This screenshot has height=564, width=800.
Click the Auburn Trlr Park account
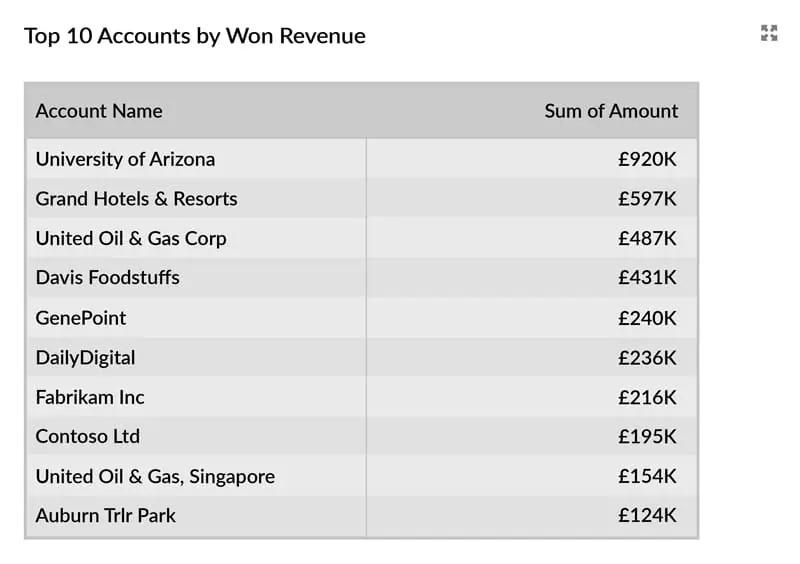point(105,516)
